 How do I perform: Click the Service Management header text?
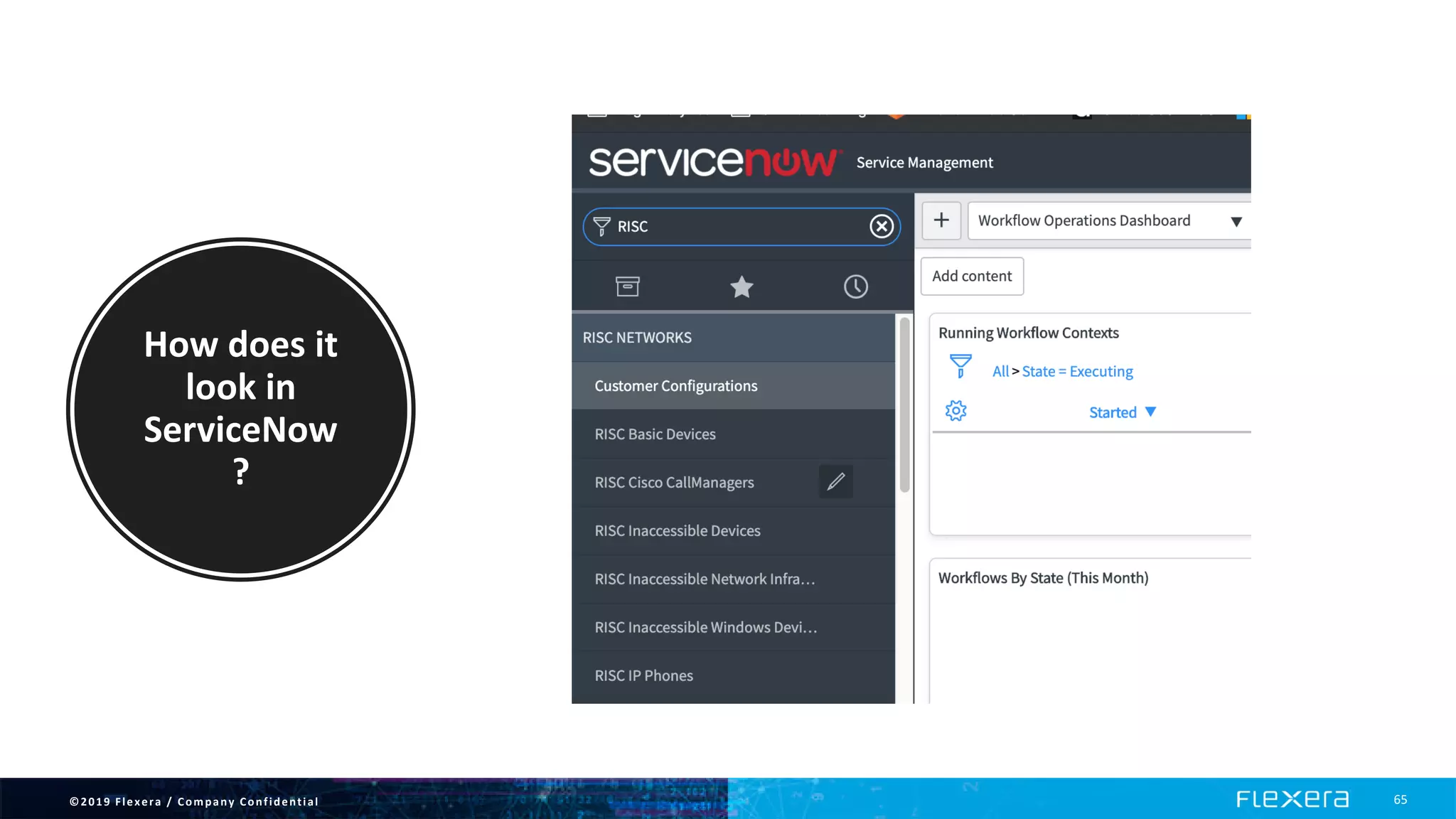(924, 163)
